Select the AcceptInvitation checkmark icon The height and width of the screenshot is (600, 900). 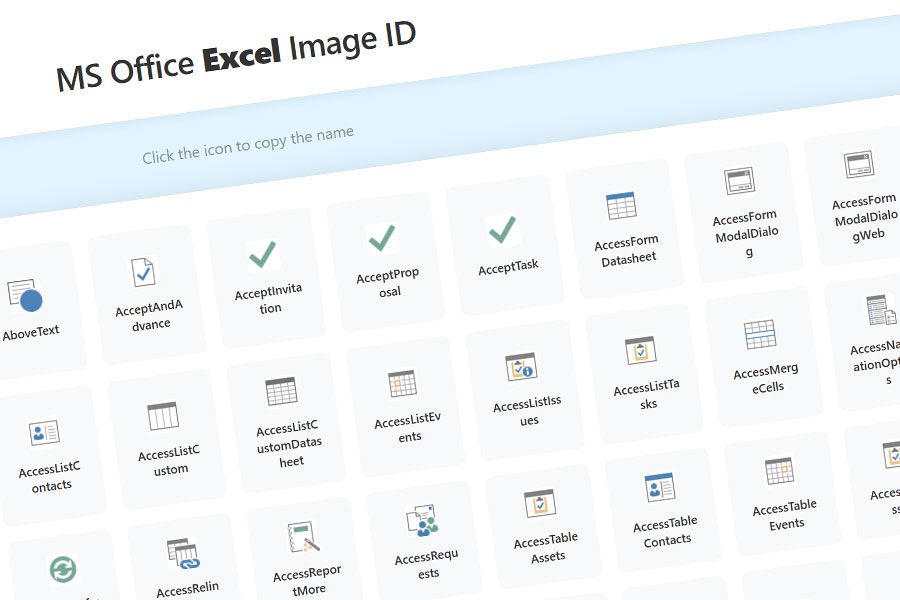[263, 255]
